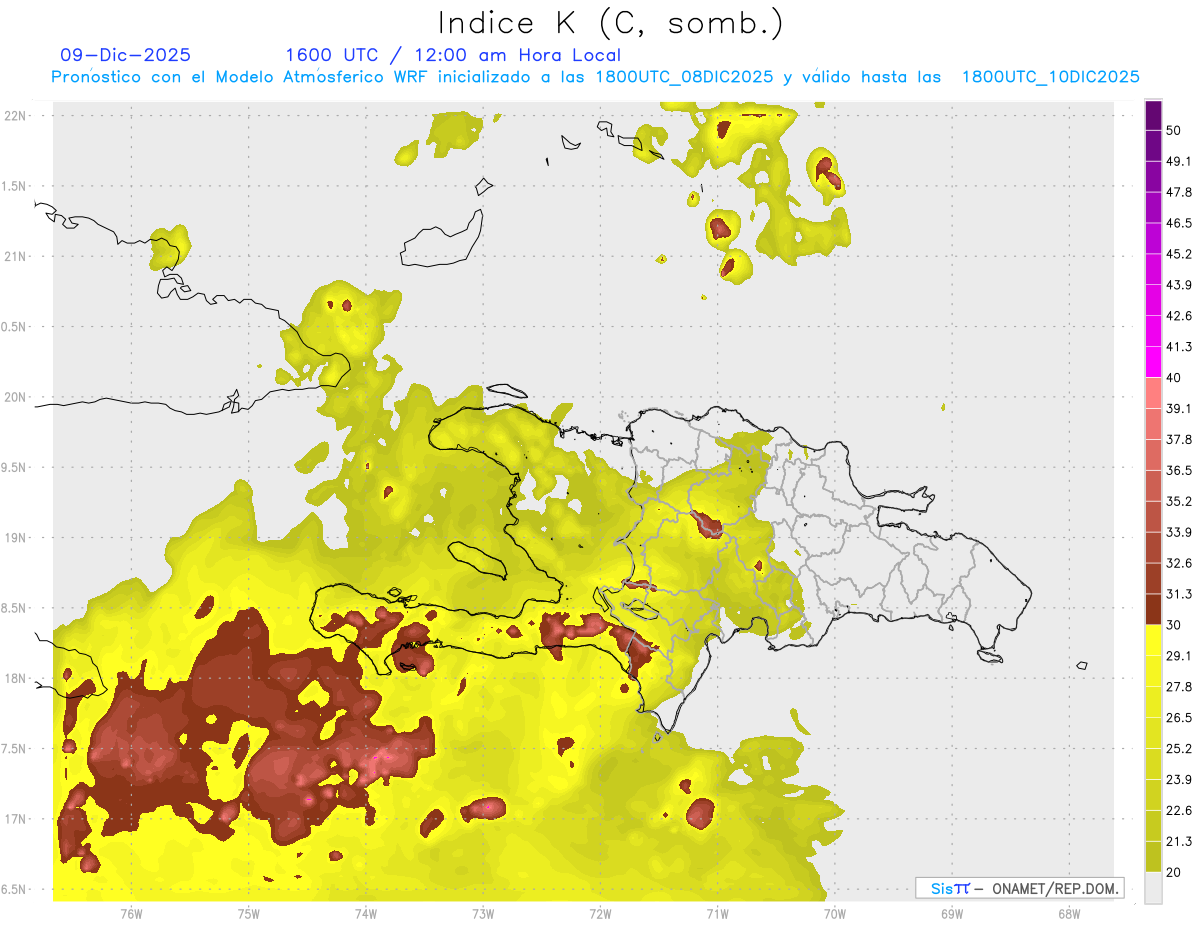Click the color bar label "26.5"
The height and width of the screenshot is (927, 1200).
tap(1178, 719)
